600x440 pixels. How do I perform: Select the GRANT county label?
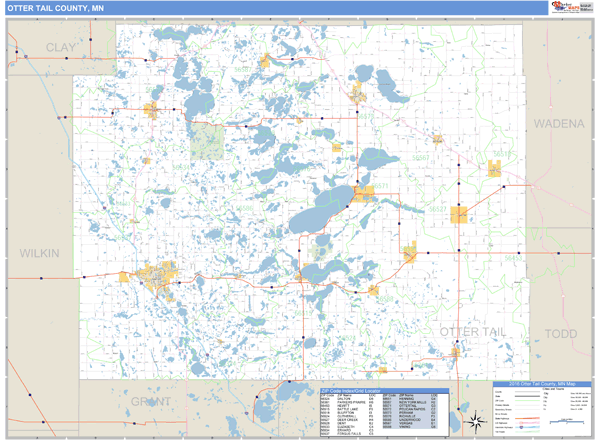point(149,402)
